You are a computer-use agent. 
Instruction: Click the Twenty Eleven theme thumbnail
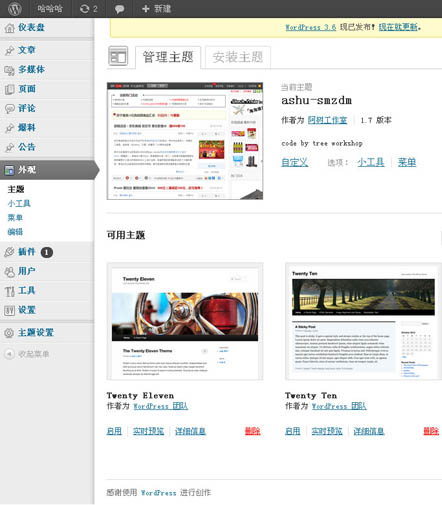pyautogui.click(x=185, y=321)
